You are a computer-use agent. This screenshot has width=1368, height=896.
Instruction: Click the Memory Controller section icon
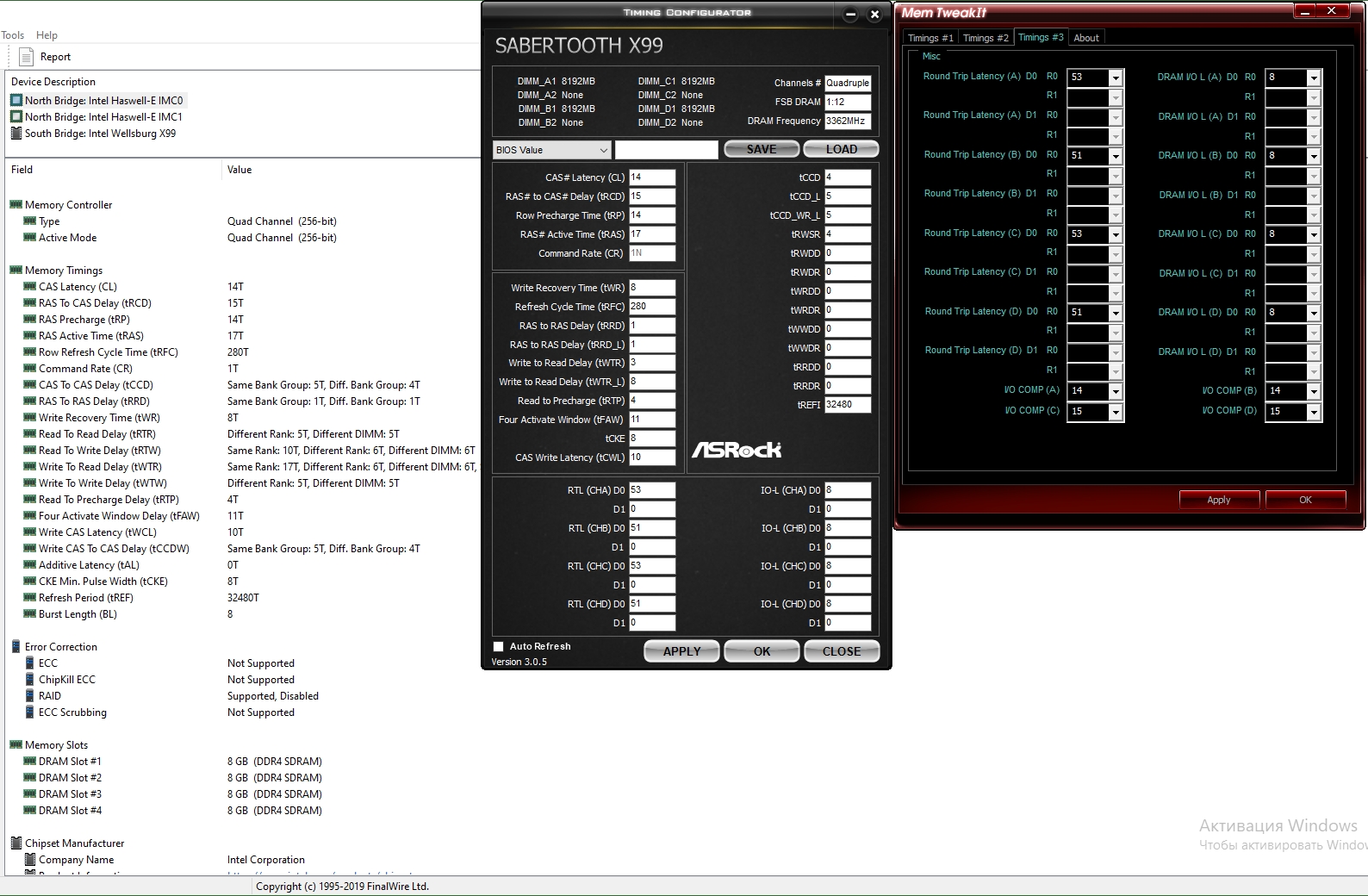click(16, 205)
